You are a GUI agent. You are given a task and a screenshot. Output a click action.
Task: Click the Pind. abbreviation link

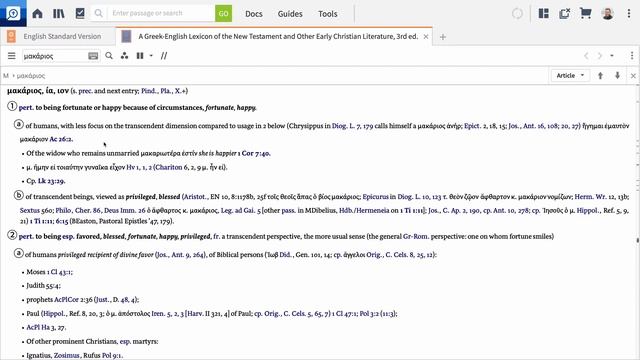(x=149, y=91)
